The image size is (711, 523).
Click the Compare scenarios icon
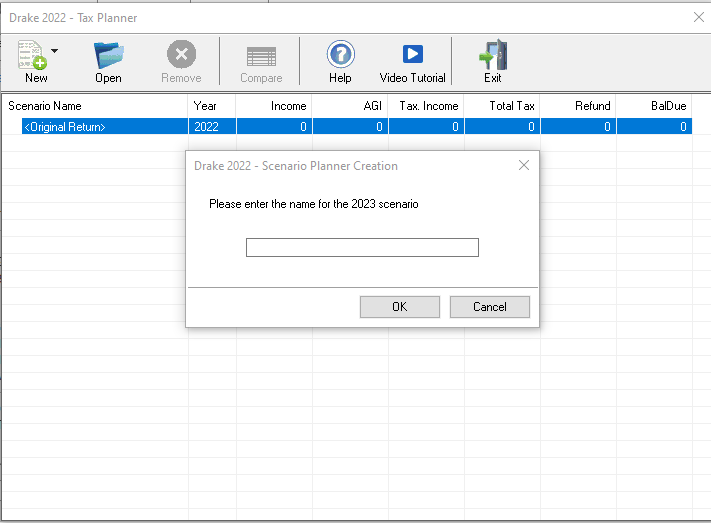pos(261,57)
